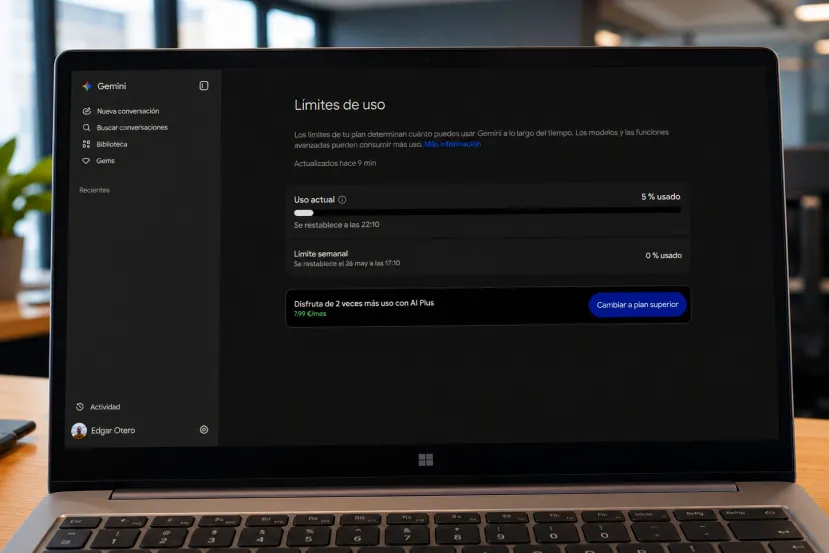Click the Gems diamond icon
The image size is (829, 553).
(x=86, y=161)
